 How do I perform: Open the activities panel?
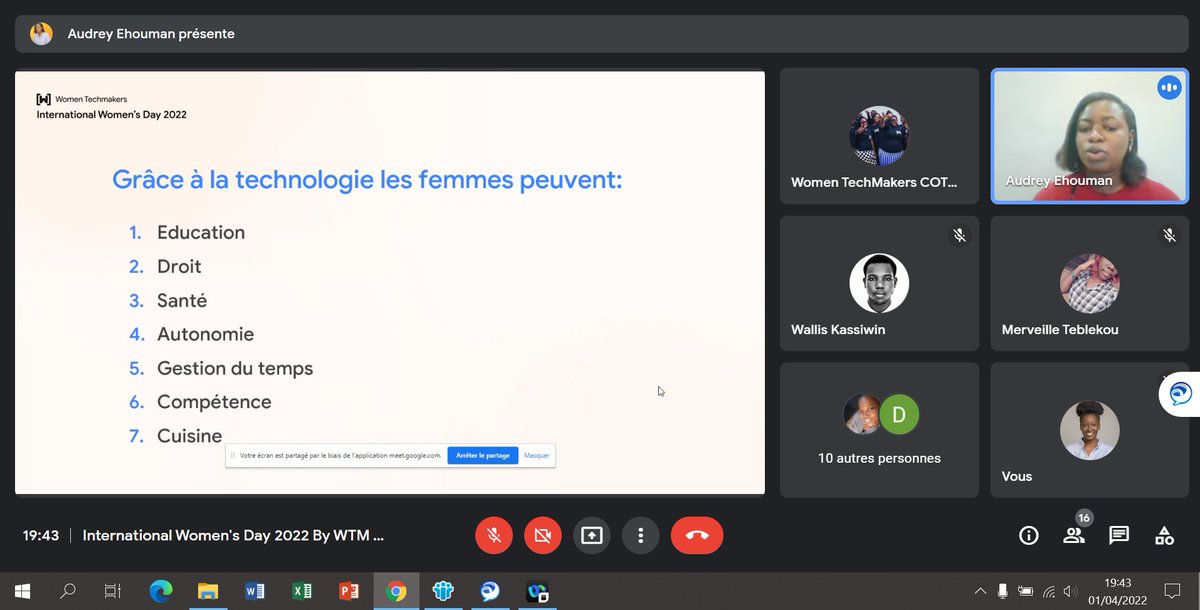1163,535
